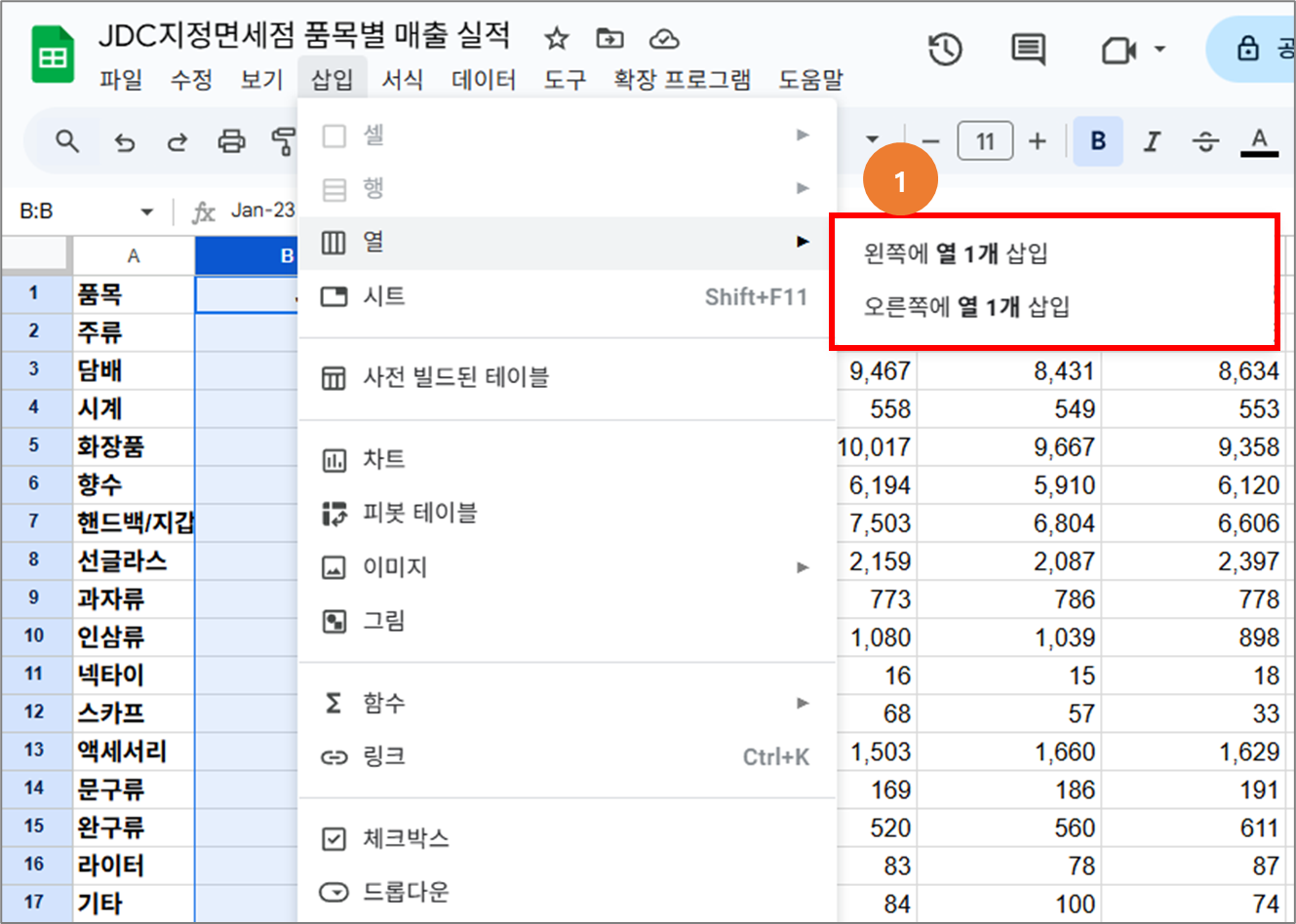Click the Google Sheets home logo
1296x924 pixels.
[53, 57]
